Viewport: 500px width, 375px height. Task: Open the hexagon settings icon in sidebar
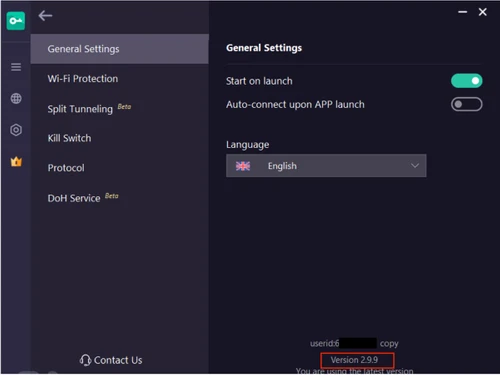(16, 130)
